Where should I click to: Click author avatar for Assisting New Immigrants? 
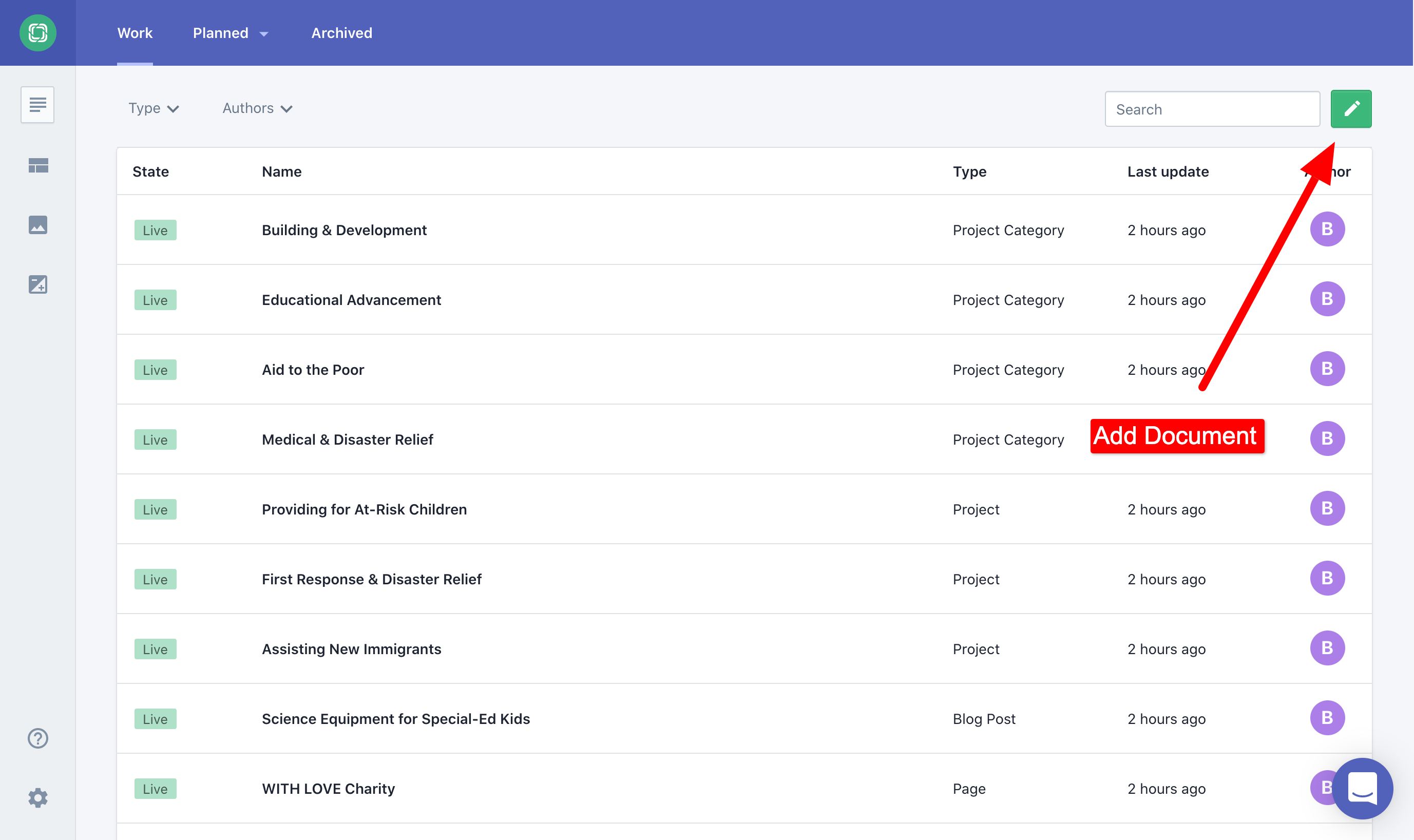tap(1327, 648)
